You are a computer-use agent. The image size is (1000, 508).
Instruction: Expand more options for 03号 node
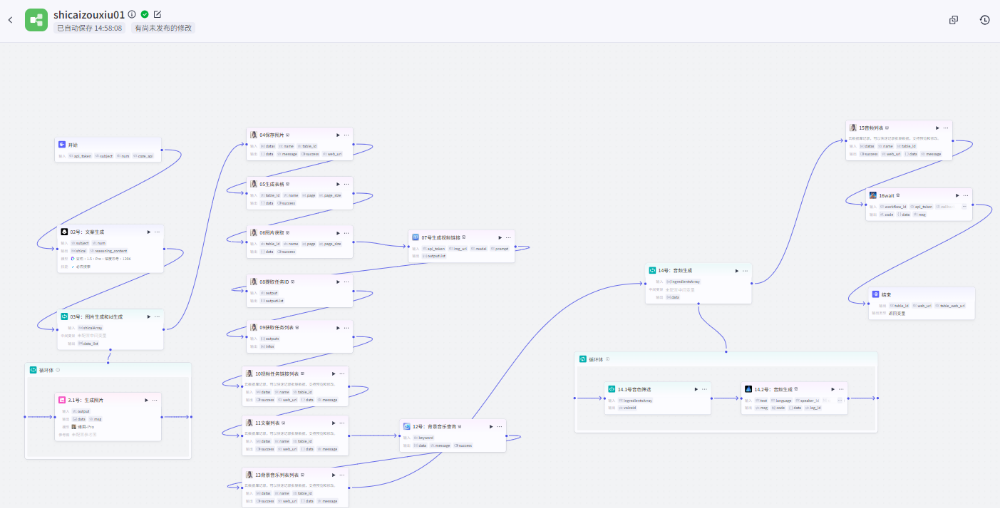158,316
